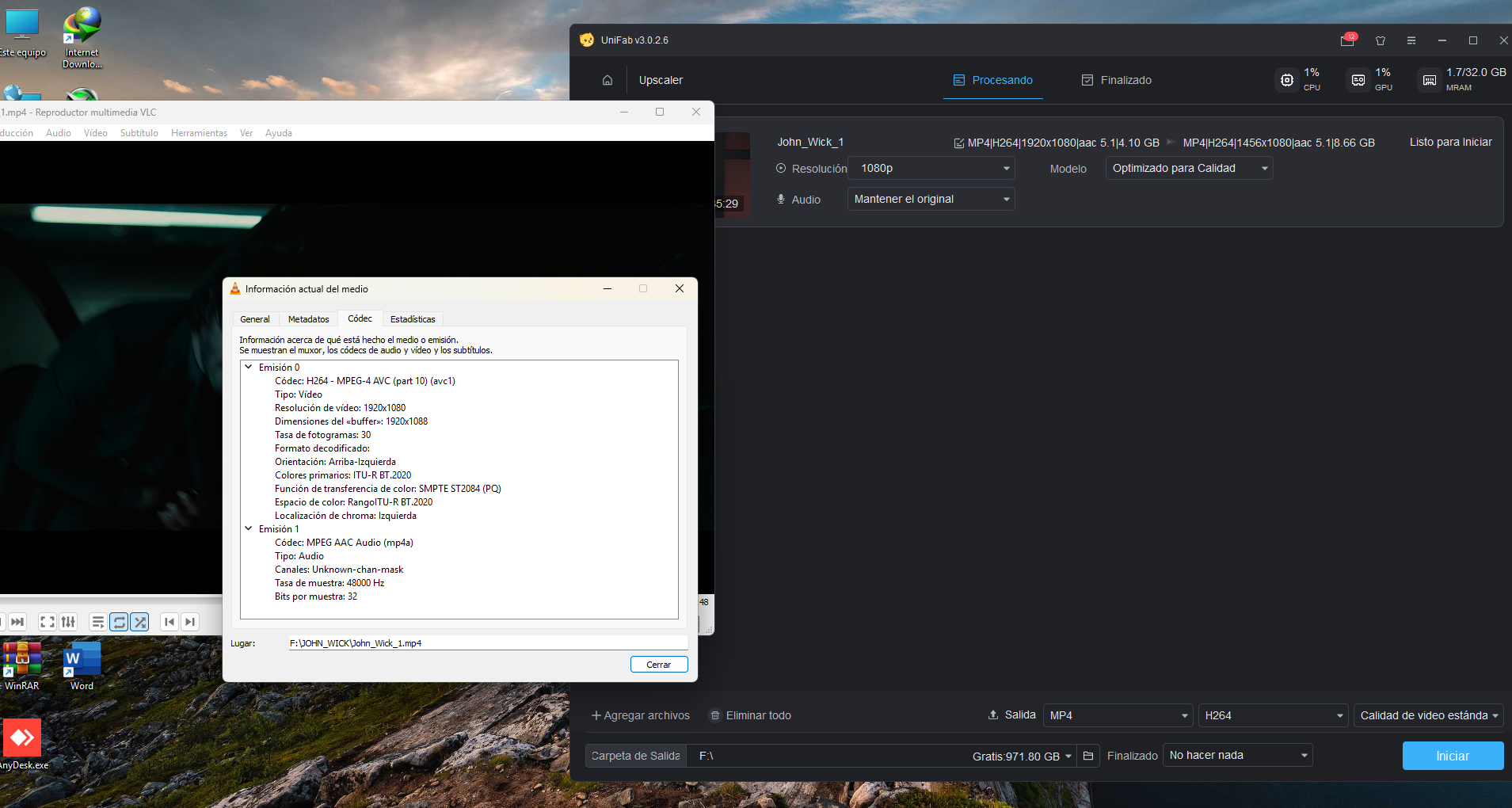The width and height of the screenshot is (1512, 808).
Task: Open VLC Subtítulo menu
Action: 139,133
